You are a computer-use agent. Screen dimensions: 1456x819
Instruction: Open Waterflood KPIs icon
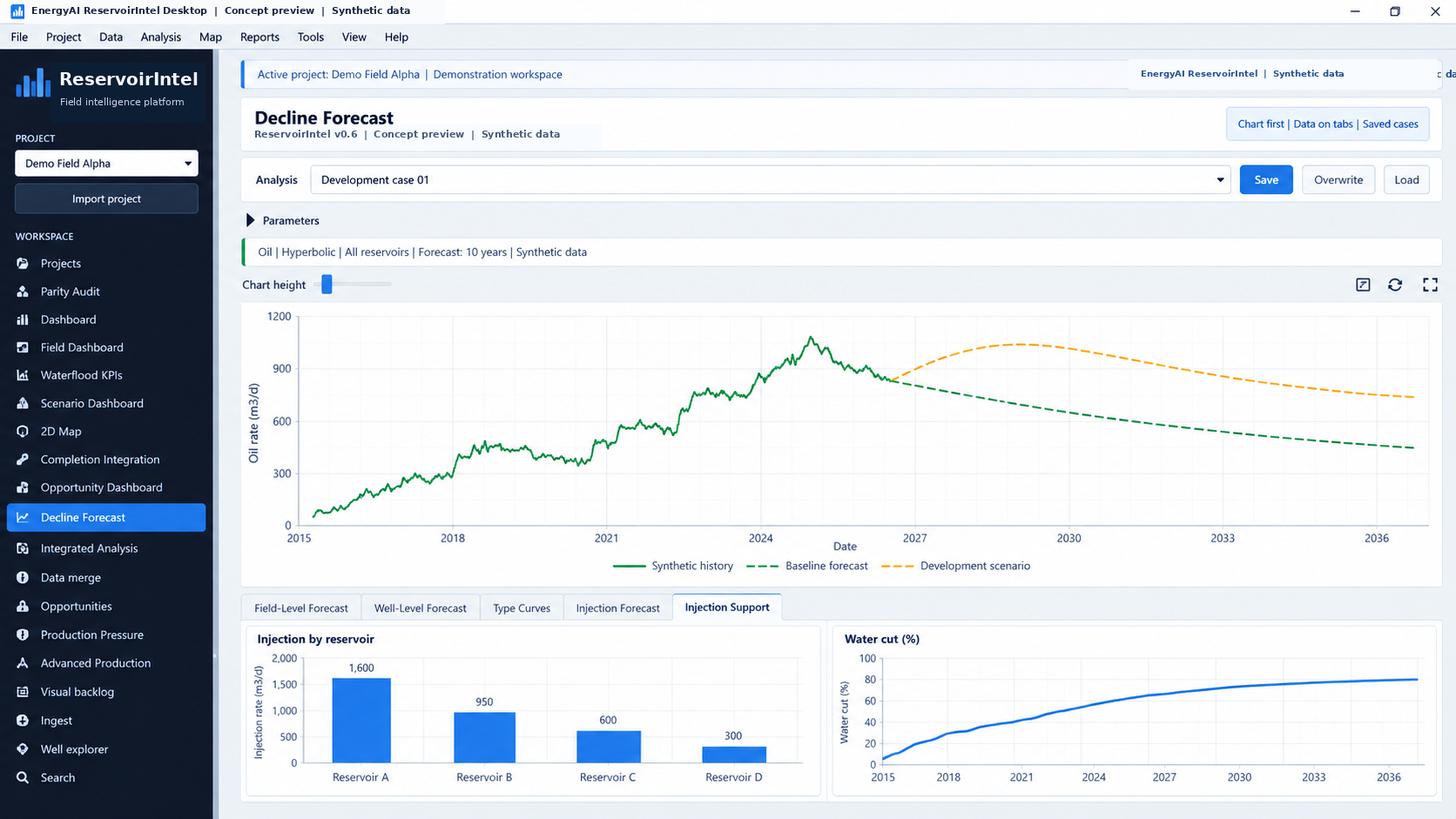pyautogui.click(x=23, y=375)
